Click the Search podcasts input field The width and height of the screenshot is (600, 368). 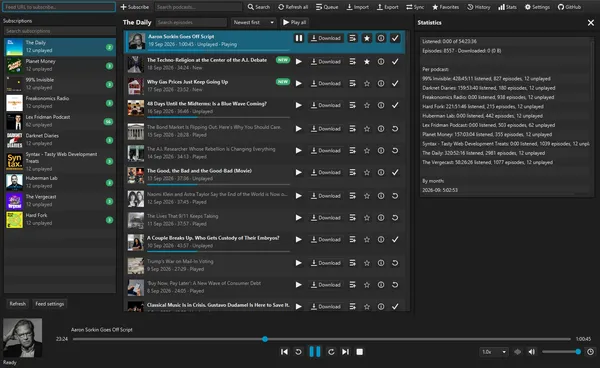click(x=198, y=7)
